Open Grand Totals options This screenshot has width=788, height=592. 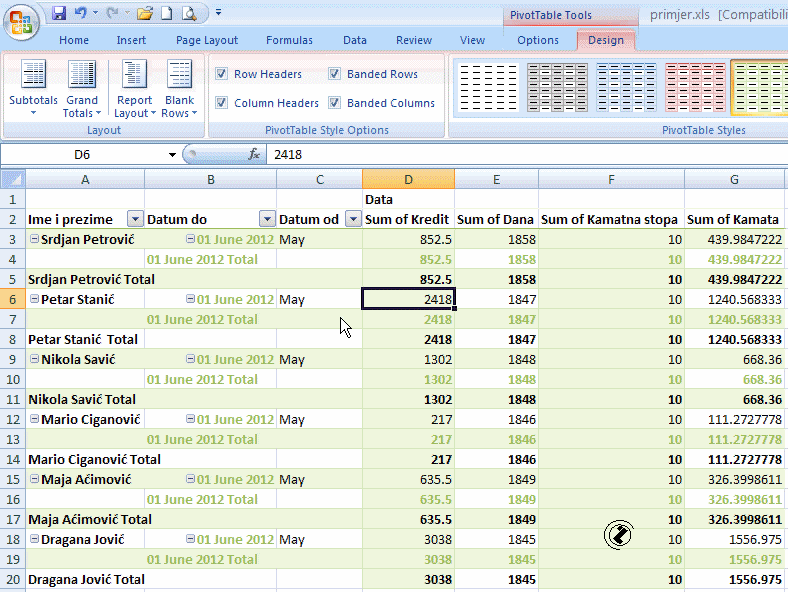coord(82,89)
